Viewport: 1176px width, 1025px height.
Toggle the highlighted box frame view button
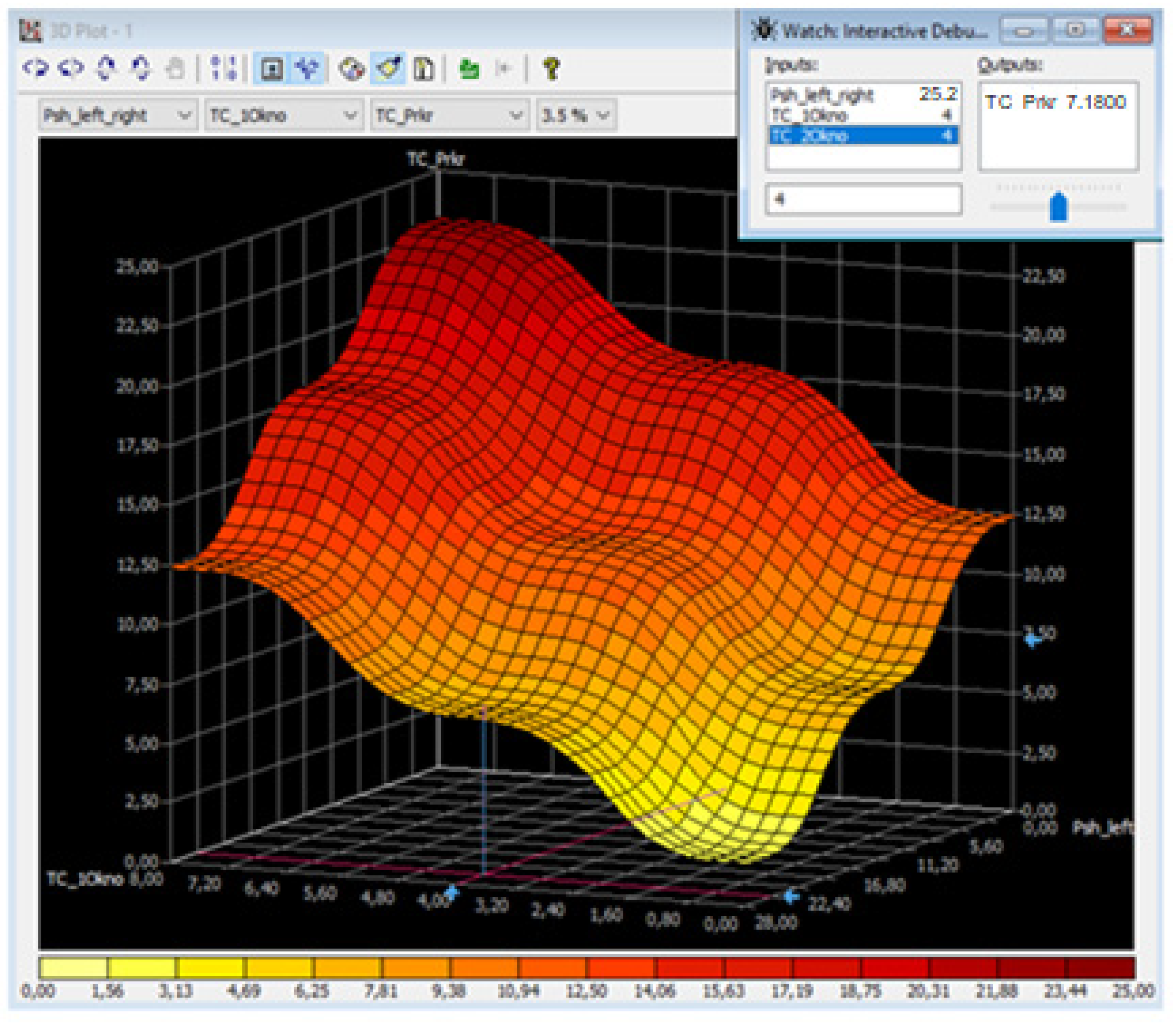(272, 69)
